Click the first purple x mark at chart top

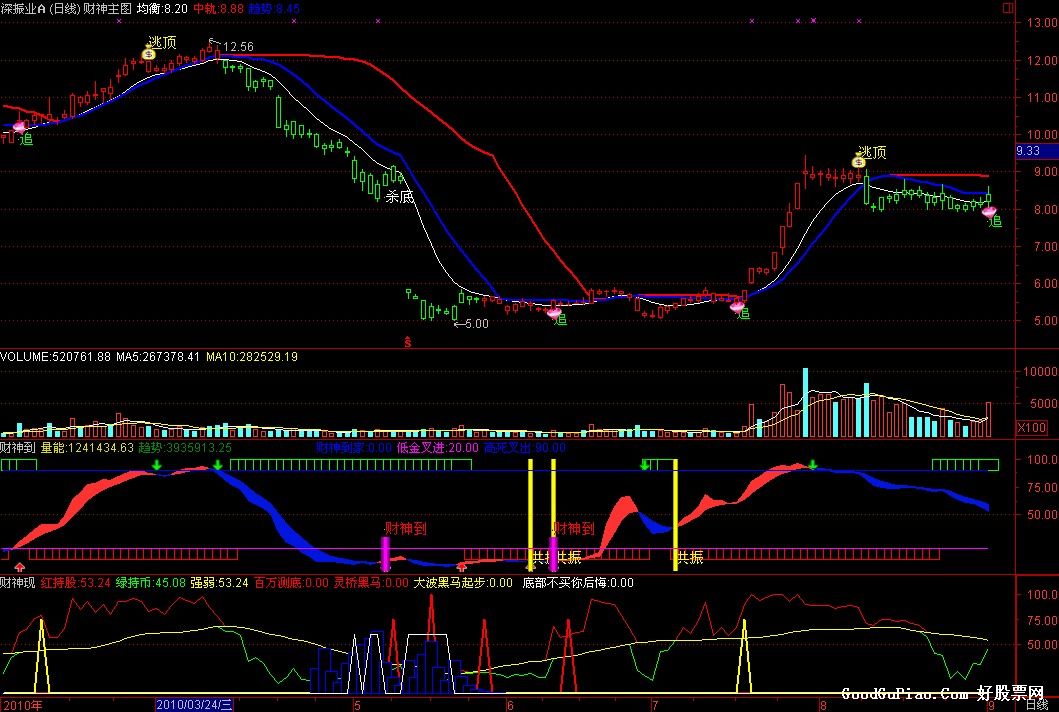[120, 21]
